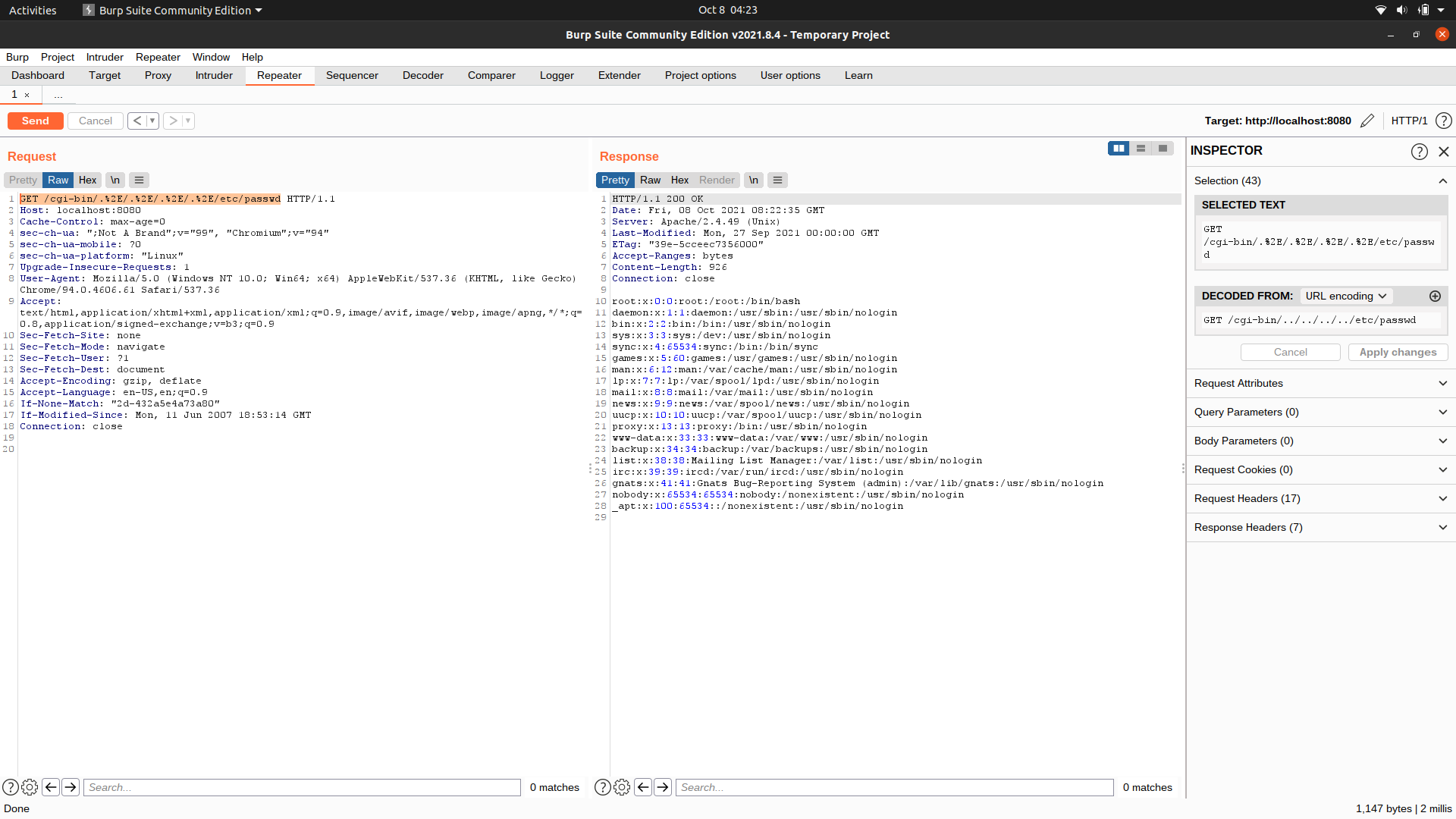Screen dimensions: 1456x819
Task: Switch Response view to Render
Action: tap(717, 180)
